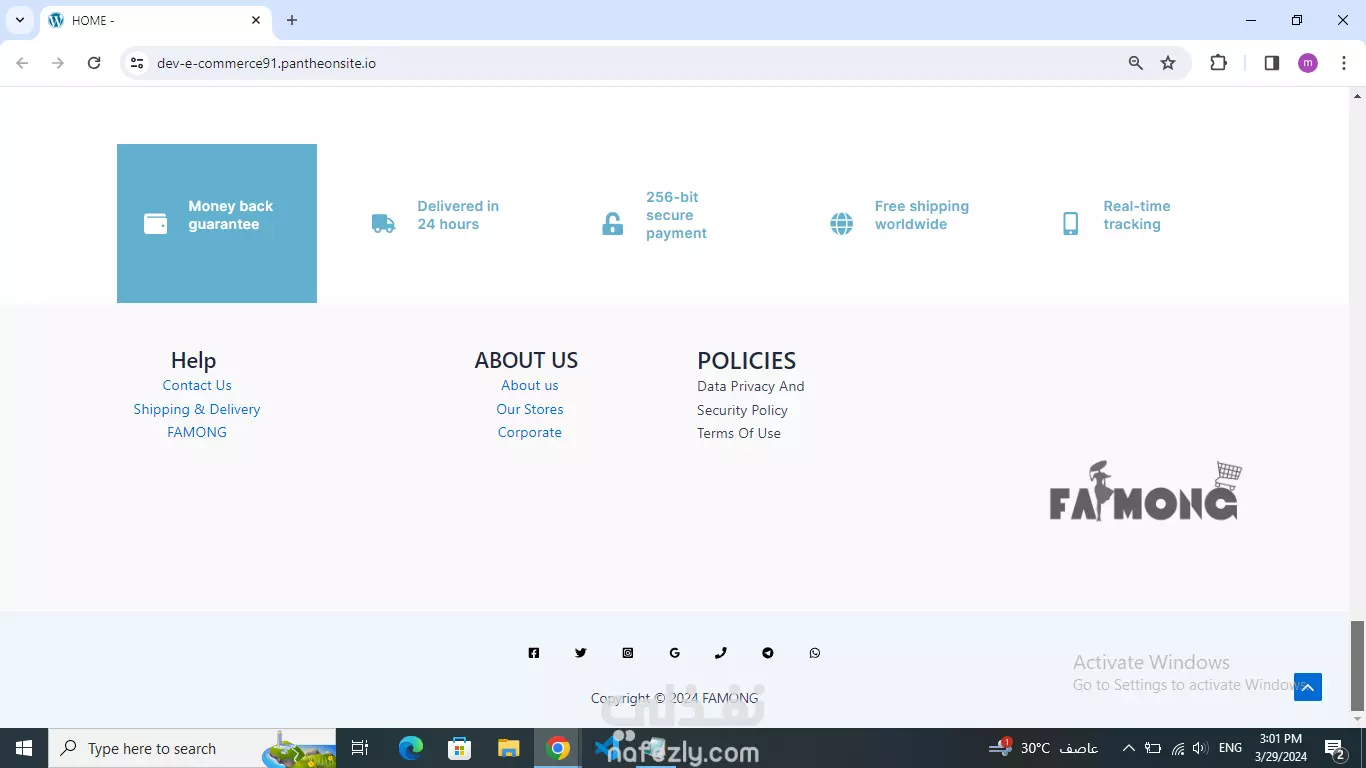The width and height of the screenshot is (1366, 768).
Task: Open the Instagram social icon in footer
Action: pos(628,653)
